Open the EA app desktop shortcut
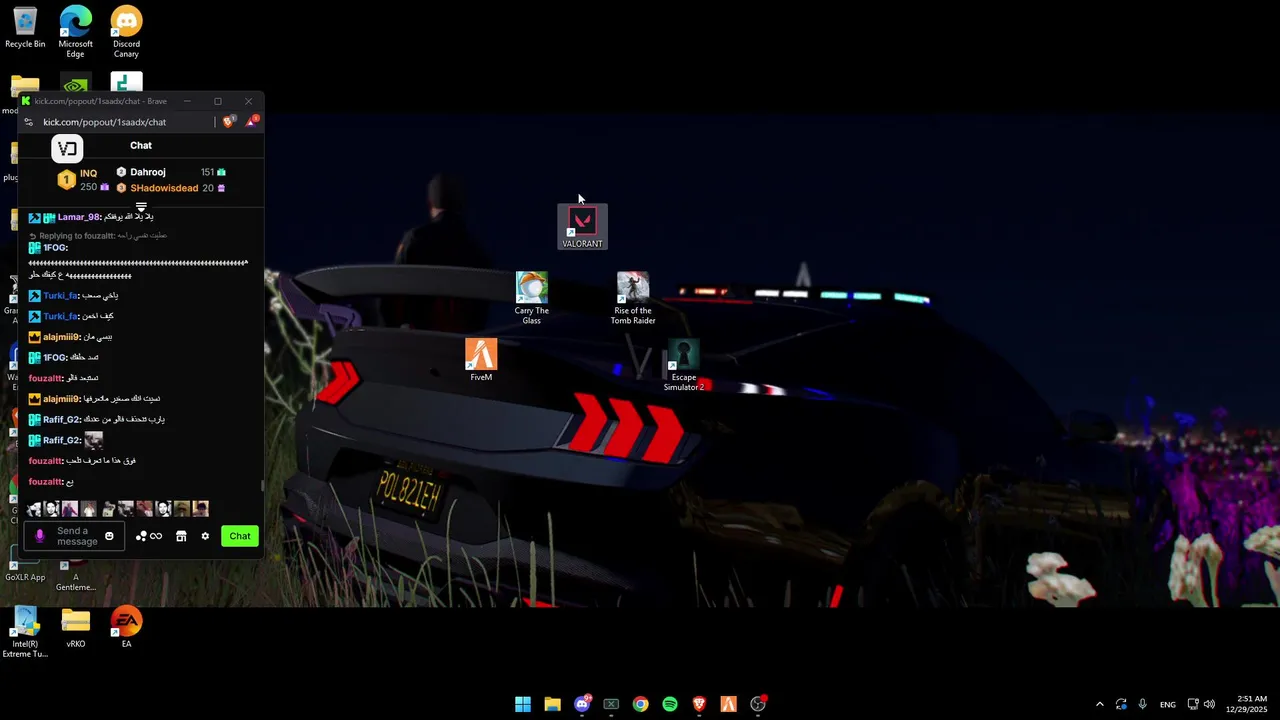1280x720 pixels. [126, 627]
